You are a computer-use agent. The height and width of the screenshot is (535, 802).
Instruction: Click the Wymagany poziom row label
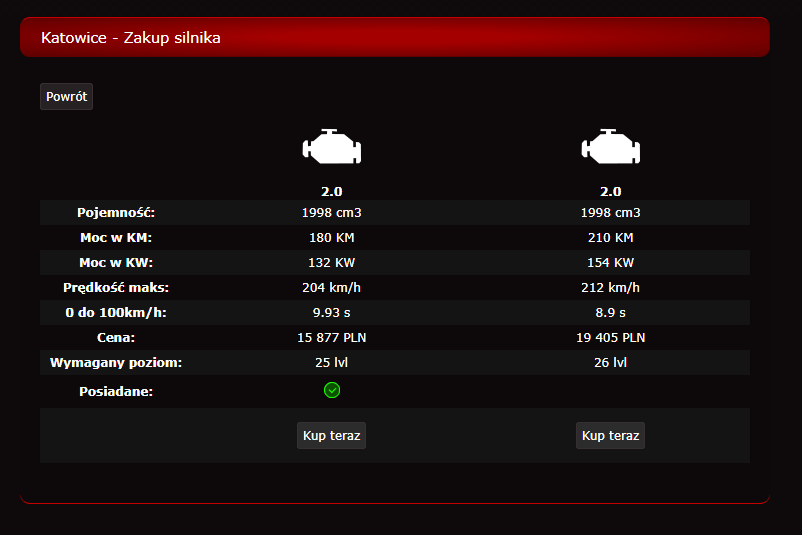tap(116, 363)
